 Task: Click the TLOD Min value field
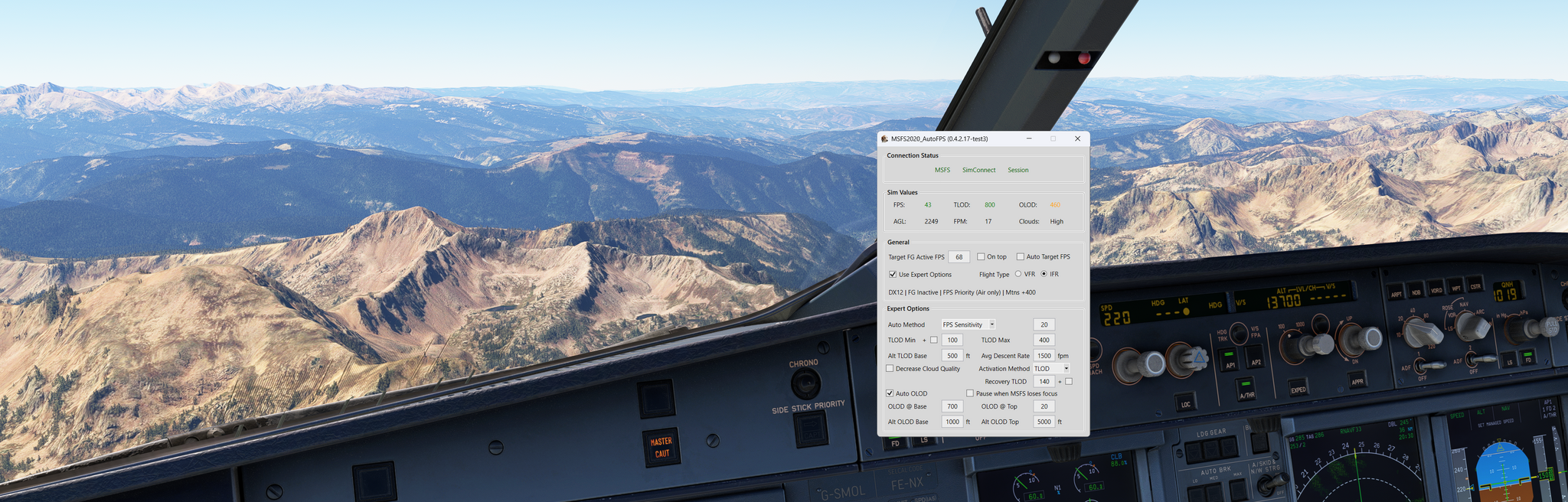click(952, 340)
